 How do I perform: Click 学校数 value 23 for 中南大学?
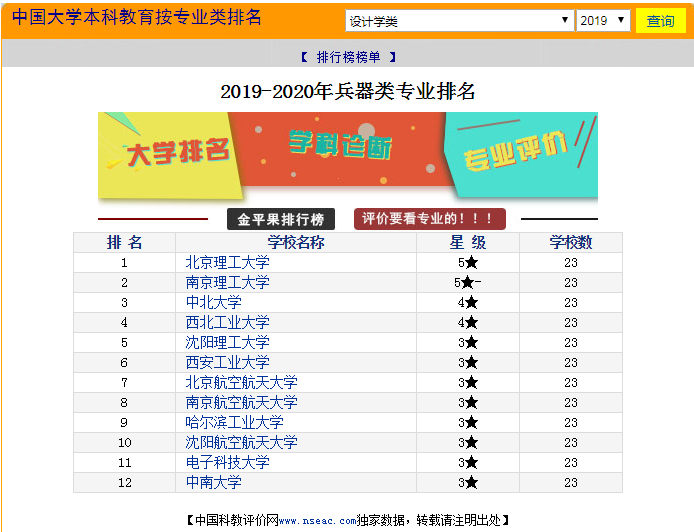tap(571, 482)
